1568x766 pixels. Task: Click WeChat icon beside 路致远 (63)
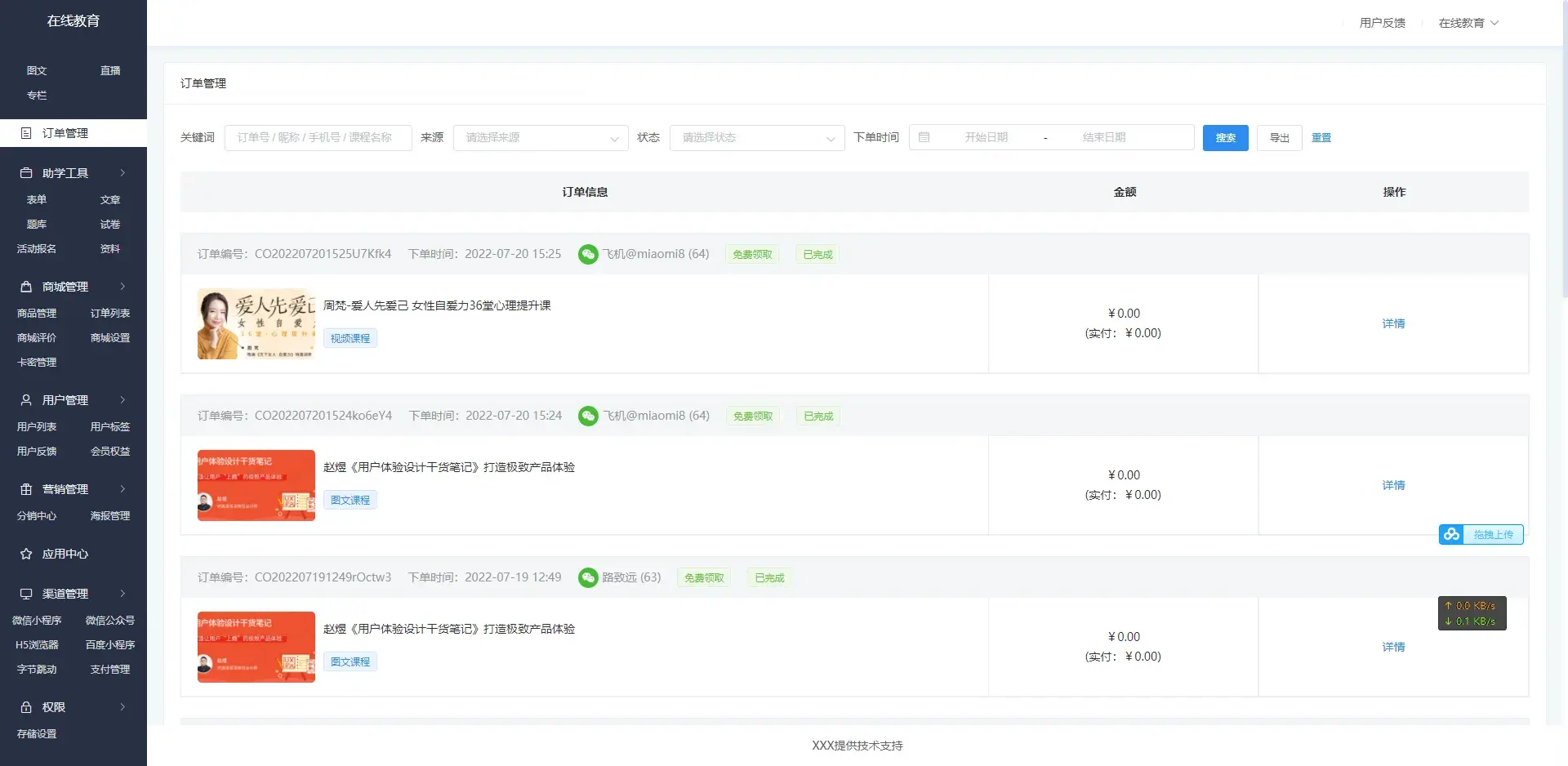(x=588, y=577)
